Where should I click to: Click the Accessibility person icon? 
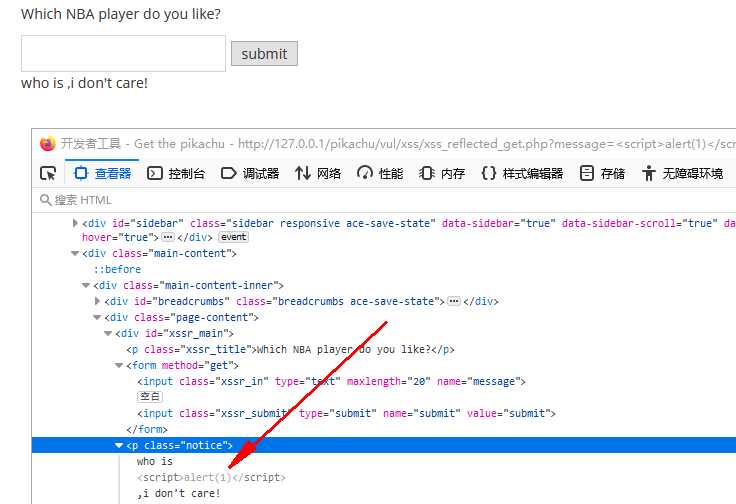tap(649, 173)
